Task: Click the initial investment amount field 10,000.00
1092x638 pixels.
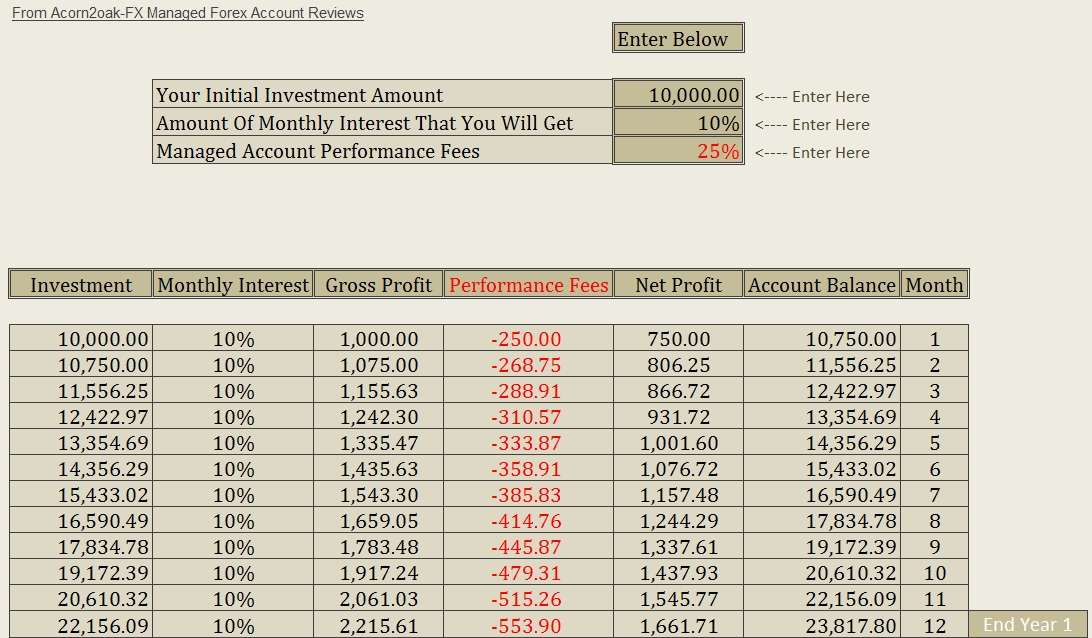Action: (x=678, y=94)
